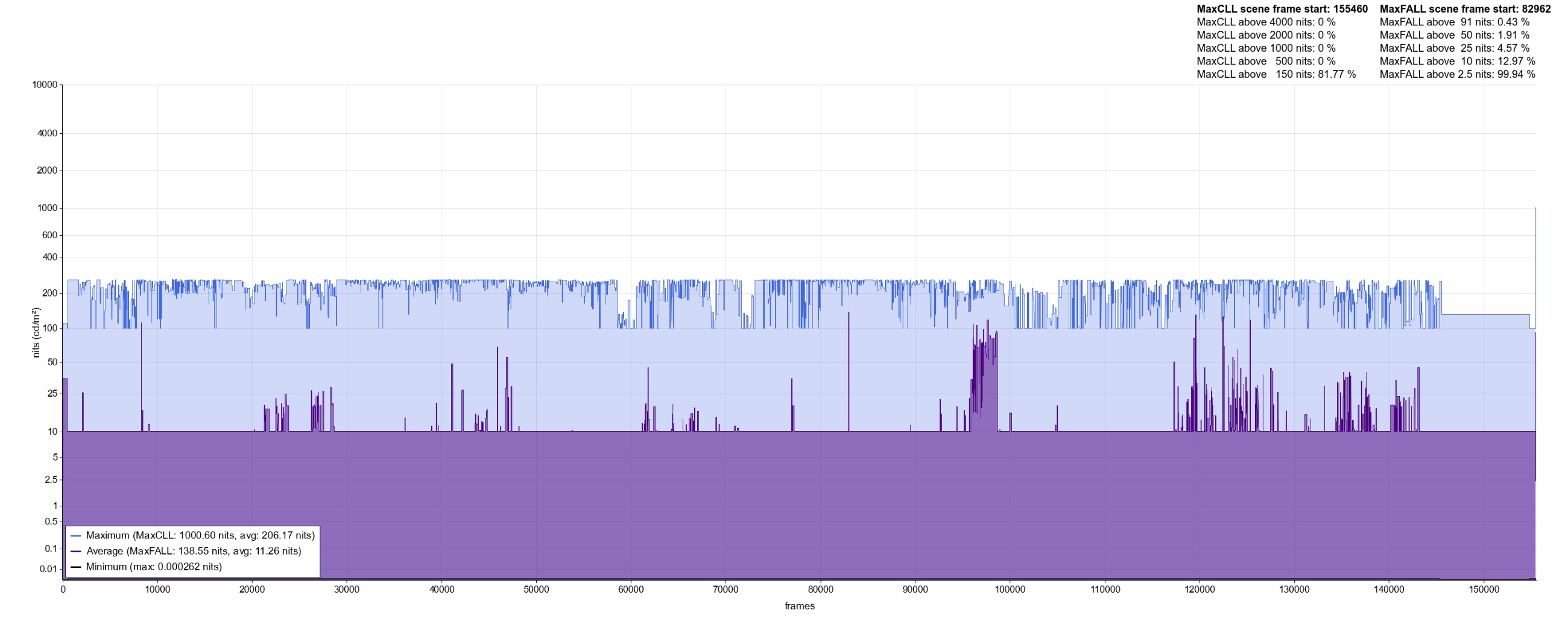
Task: Click the 10000 label on the y-axis
Action: pyautogui.click(x=45, y=85)
